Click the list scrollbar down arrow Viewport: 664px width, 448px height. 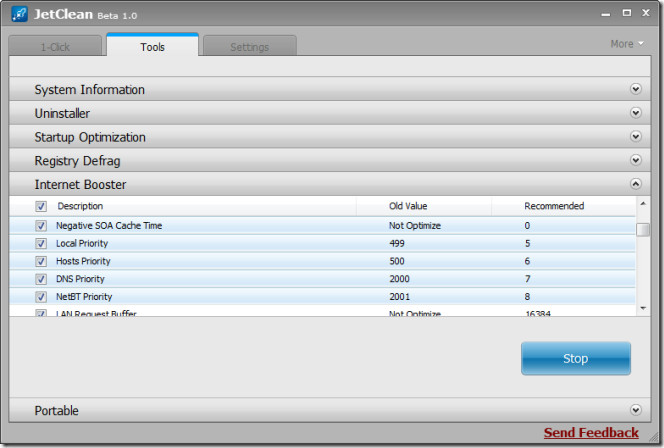point(643,308)
